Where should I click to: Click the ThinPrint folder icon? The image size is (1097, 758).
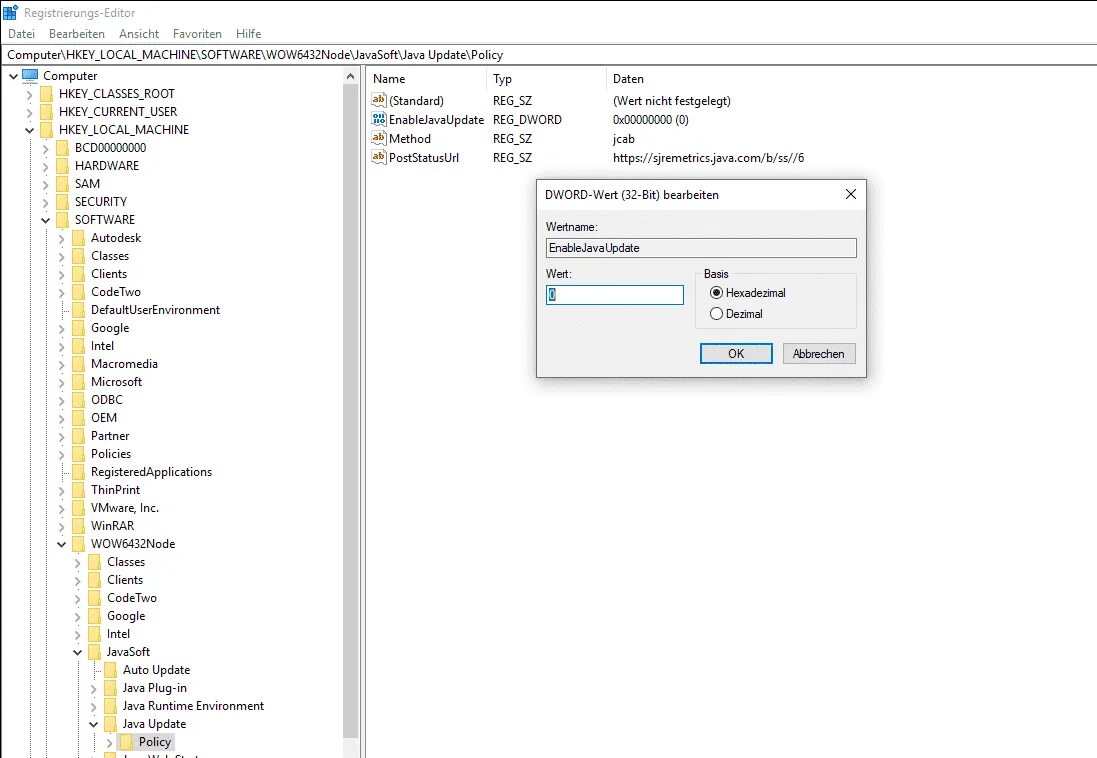(78, 490)
